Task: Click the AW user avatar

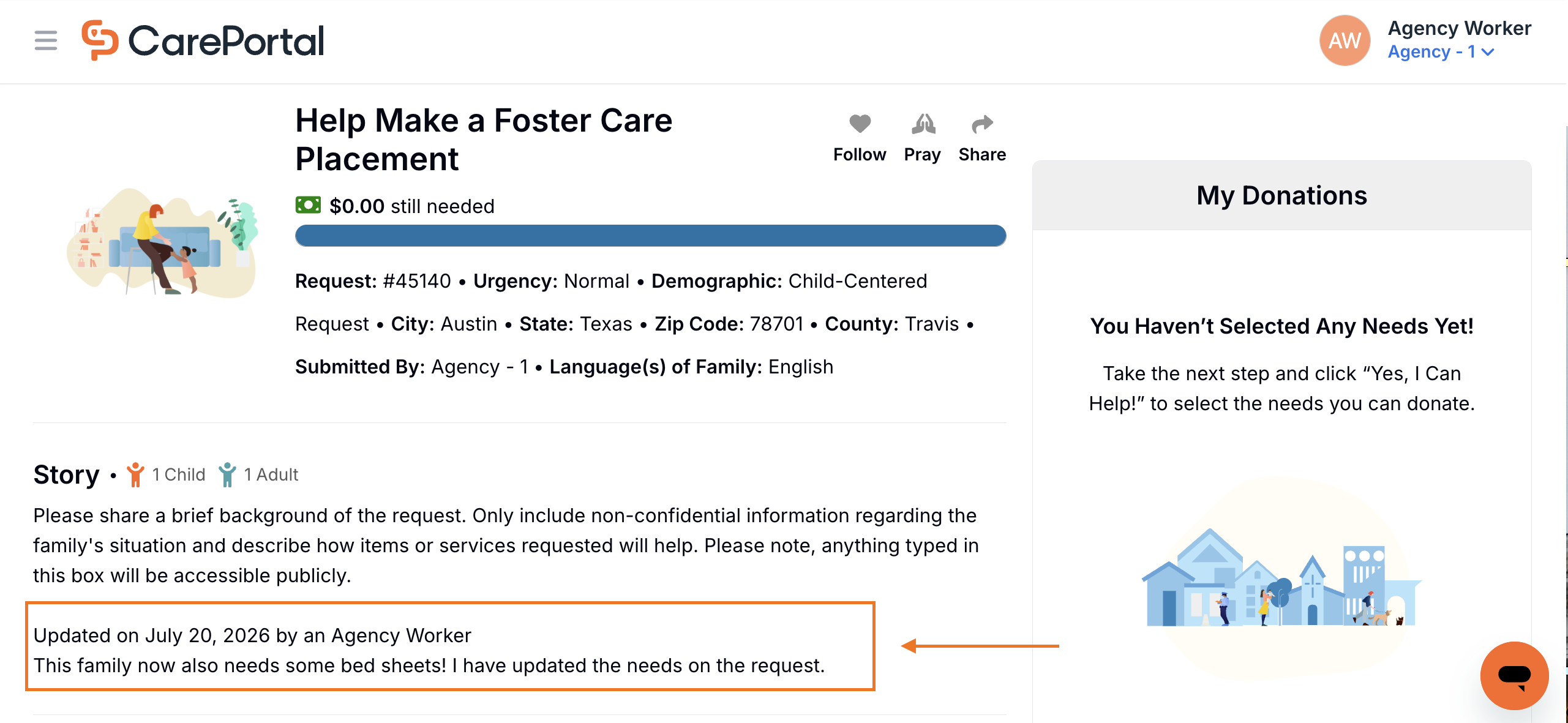Action: [1345, 40]
